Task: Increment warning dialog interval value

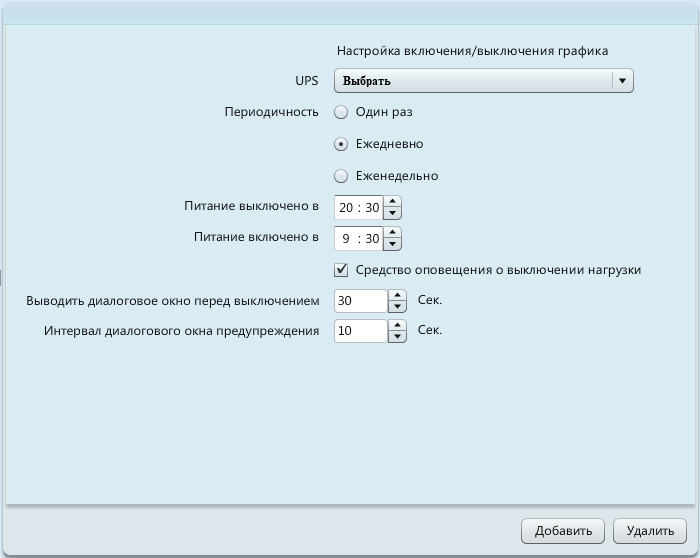Action: [397, 325]
